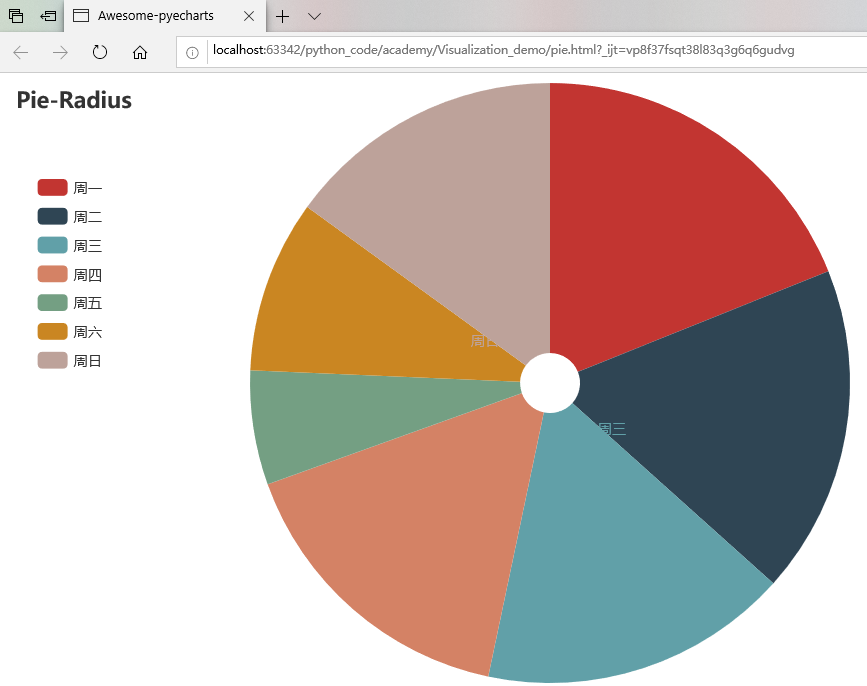Expand tab preview chevron
Screen dimensions: 867x686
click(315, 17)
